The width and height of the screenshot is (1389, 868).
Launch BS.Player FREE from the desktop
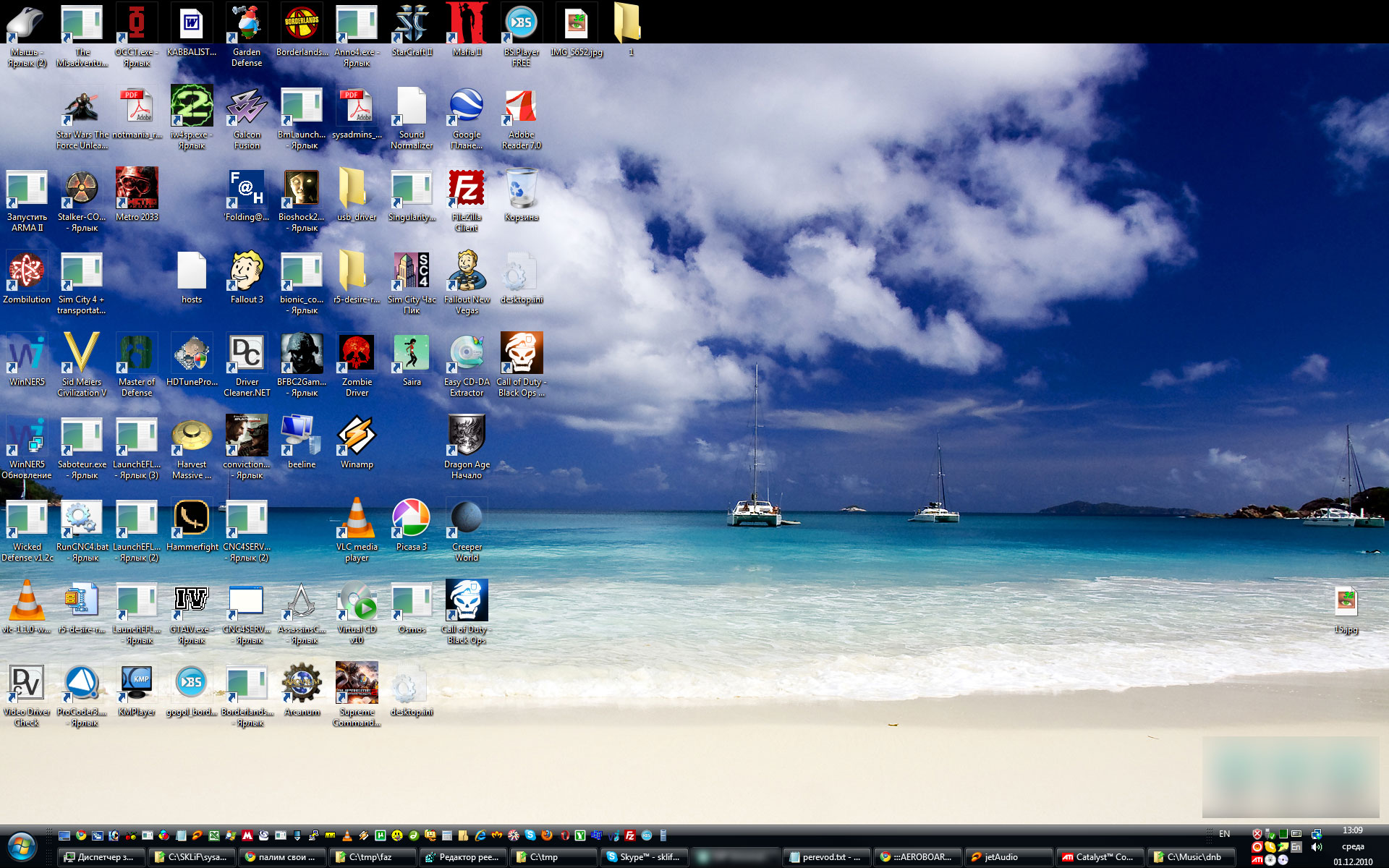(x=522, y=35)
